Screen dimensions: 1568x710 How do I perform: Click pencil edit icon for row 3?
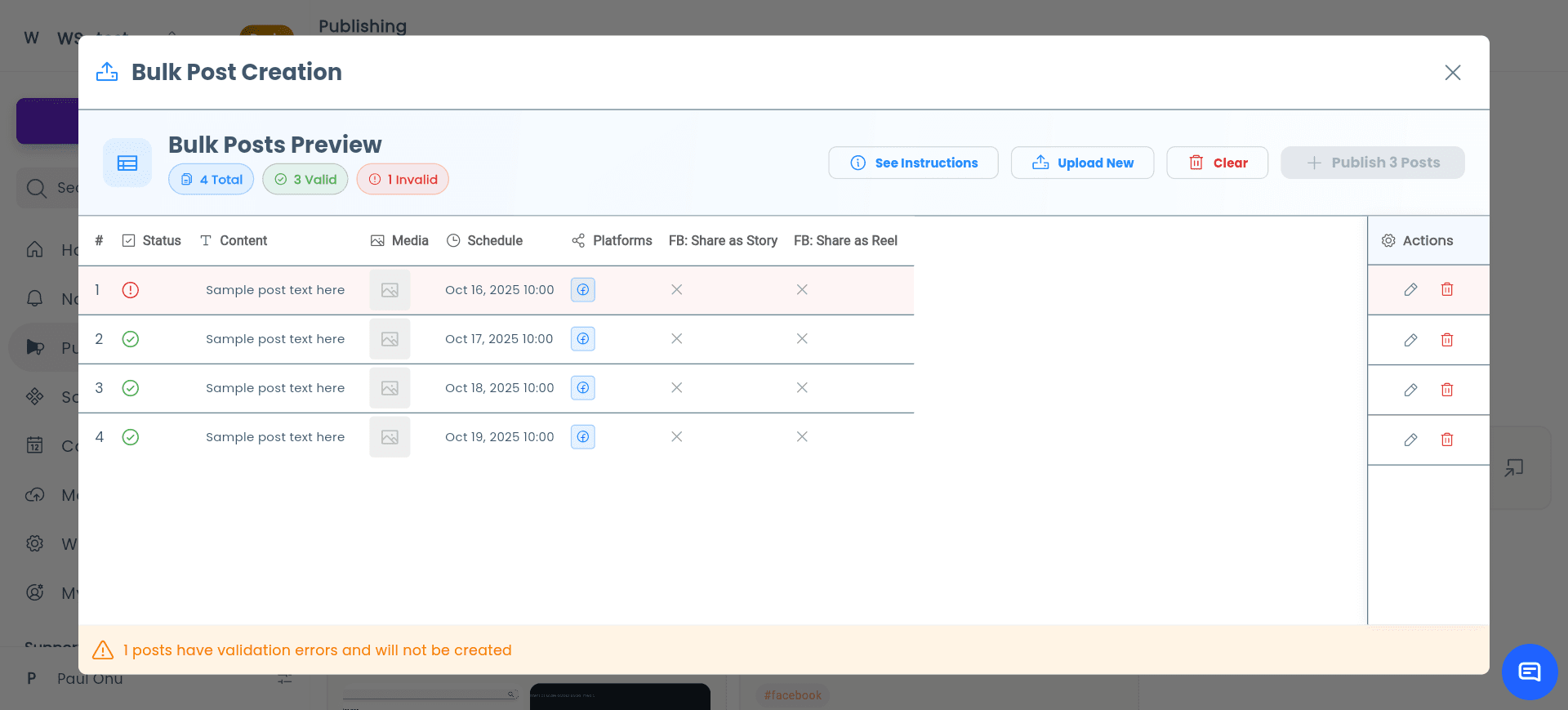point(1410,390)
